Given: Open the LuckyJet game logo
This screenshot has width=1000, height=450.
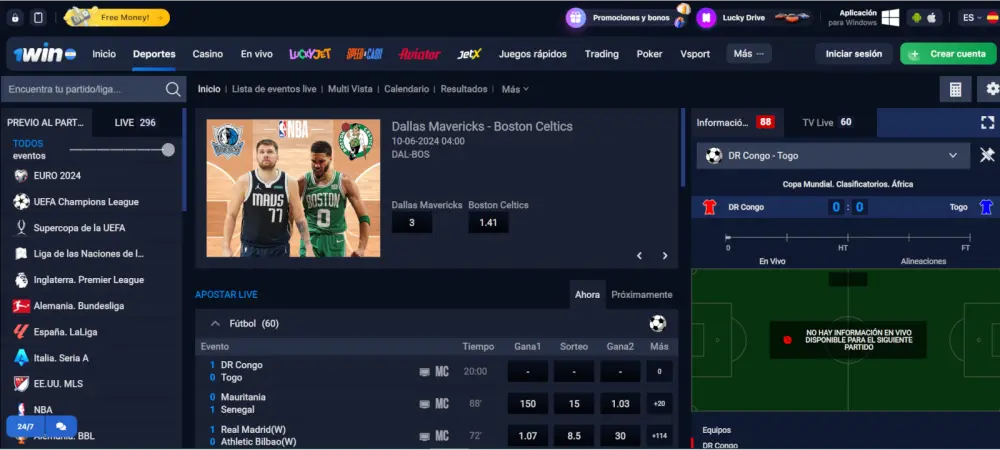Looking at the screenshot, I should (310, 54).
